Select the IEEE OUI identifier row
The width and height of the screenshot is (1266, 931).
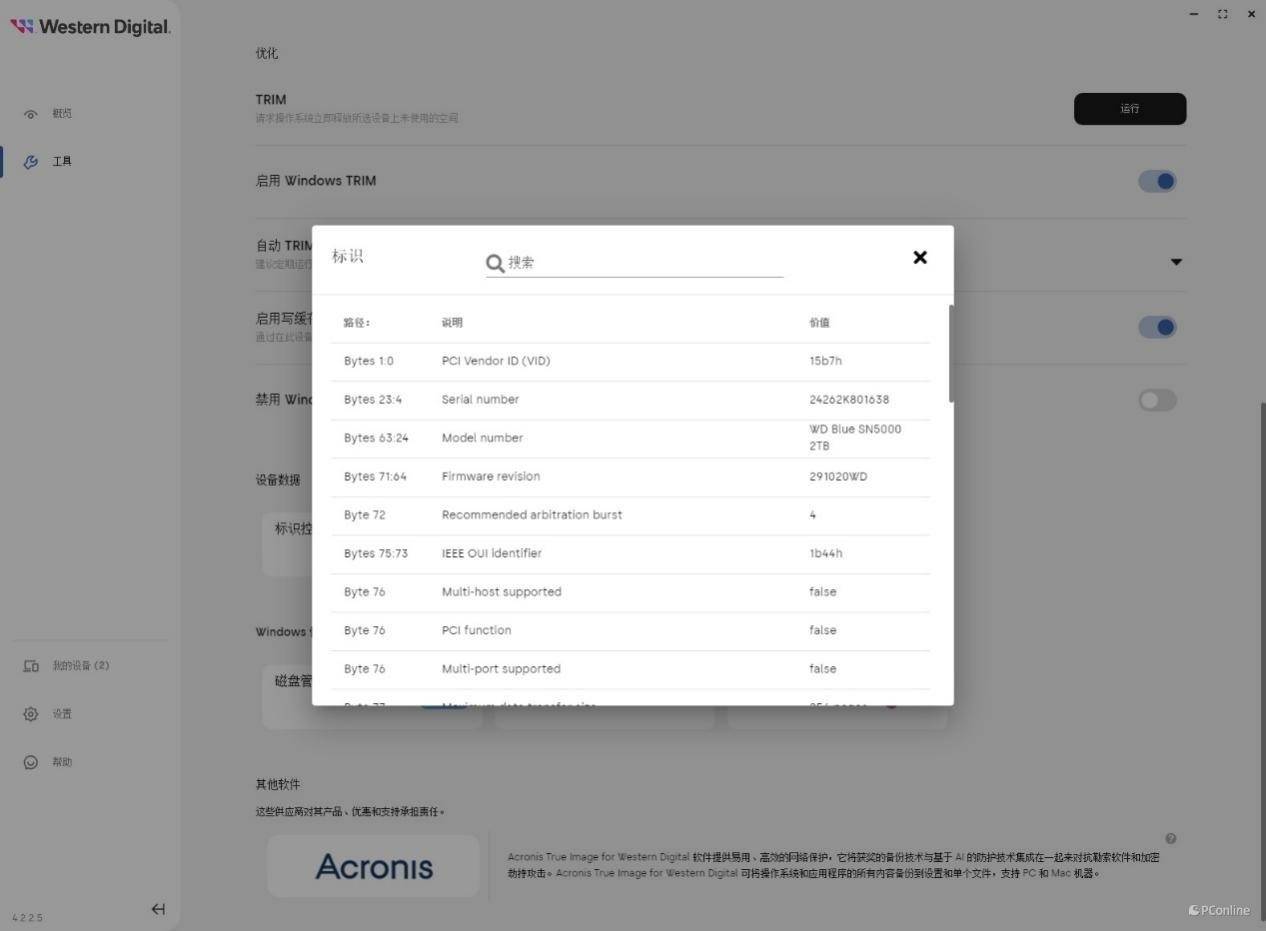pyautogui.click(x=630, y=554)
